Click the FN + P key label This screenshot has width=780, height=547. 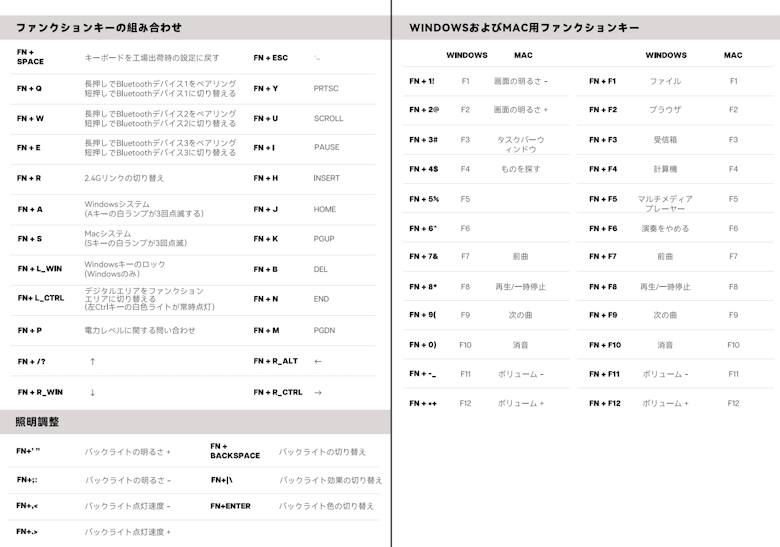[30, 330]
